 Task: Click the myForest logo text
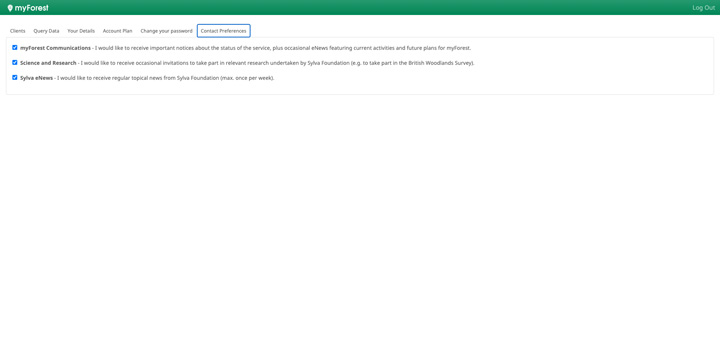[x=31, y=8]
